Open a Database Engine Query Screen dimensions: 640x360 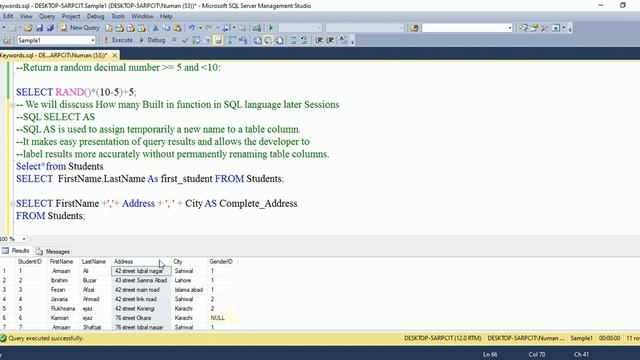tap(109, 28)
